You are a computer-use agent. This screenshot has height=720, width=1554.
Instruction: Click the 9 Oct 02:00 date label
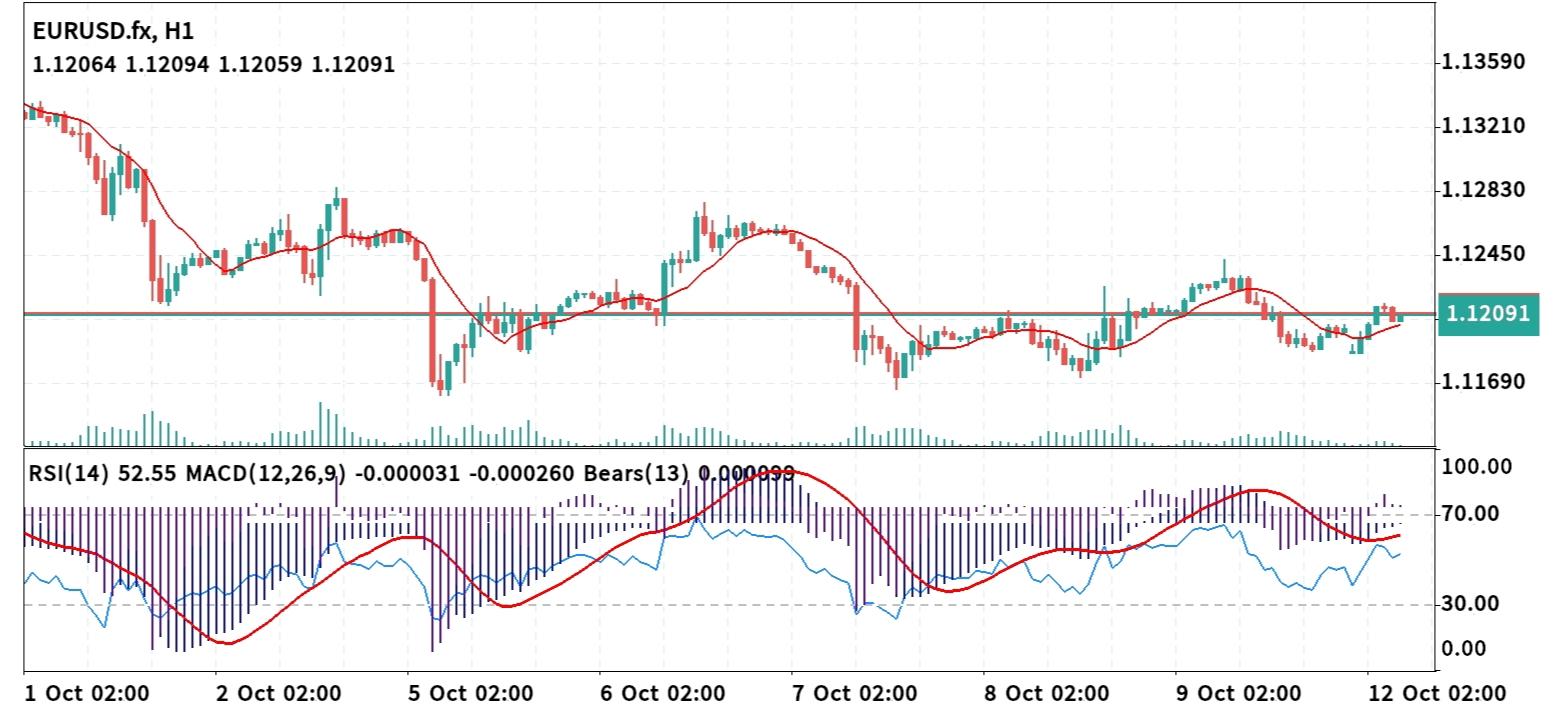click(x=1239, y=694)
